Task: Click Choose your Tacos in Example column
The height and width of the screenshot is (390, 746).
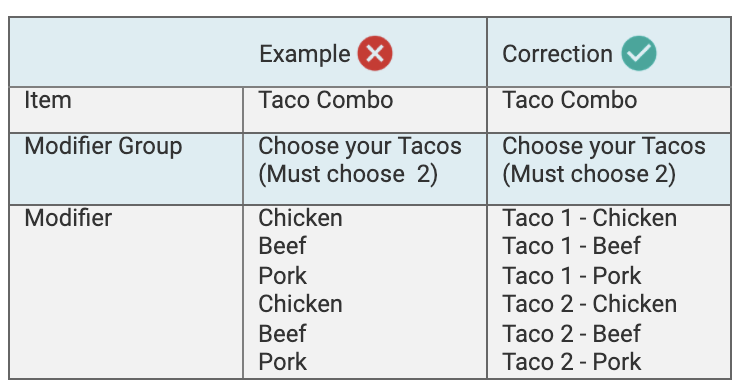Action: tap(360, 146)
